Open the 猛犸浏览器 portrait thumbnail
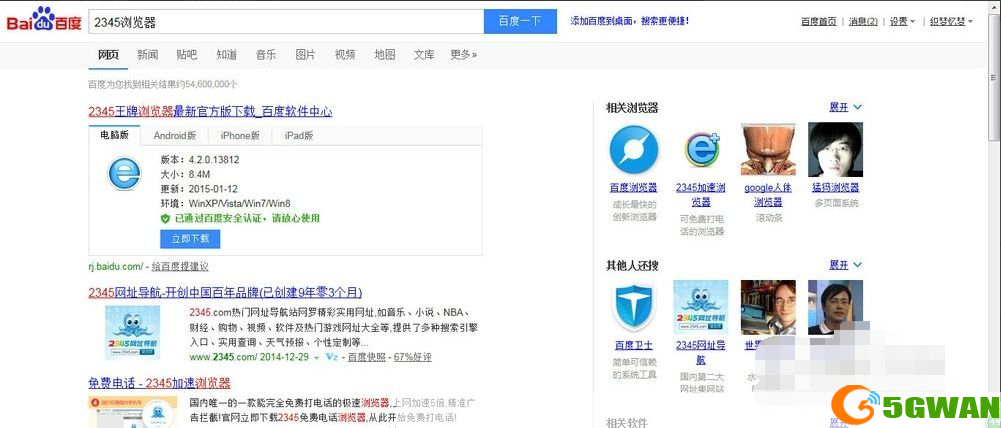1001x428 pixels. 835,149
